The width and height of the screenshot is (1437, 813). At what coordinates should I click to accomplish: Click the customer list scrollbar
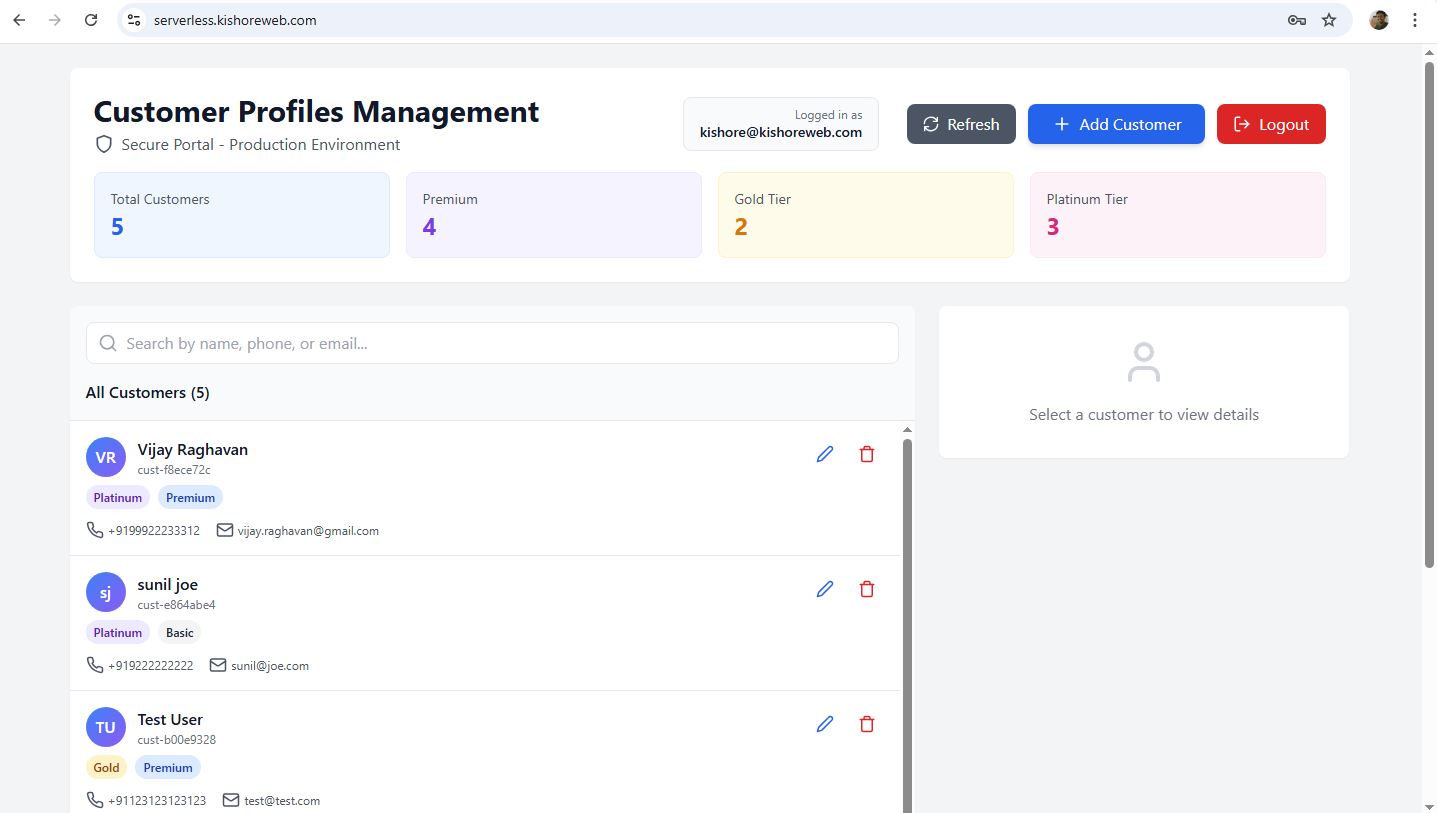(x=907, y=620)
